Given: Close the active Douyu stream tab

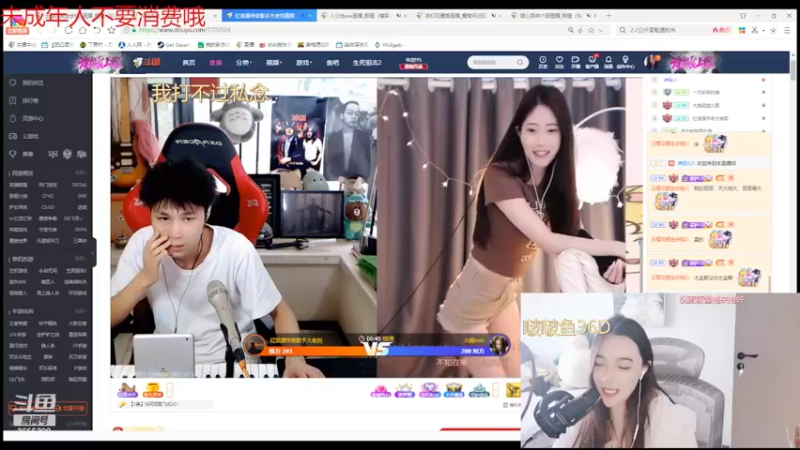Looking at the screenshot, I should point(309,16).
